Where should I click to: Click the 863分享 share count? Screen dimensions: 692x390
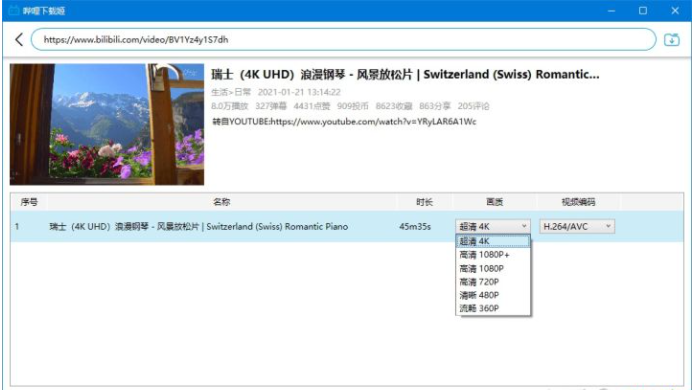coord(435,106)
